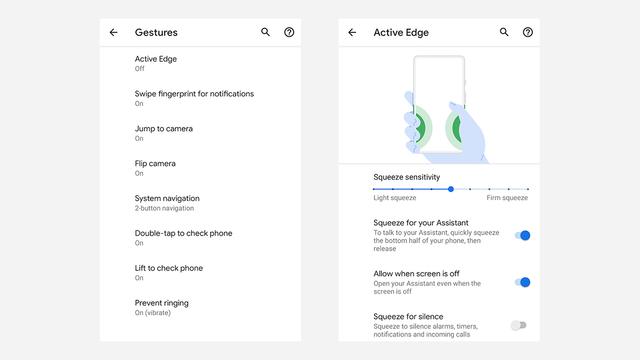Open help icon on Active Edge screen
The width and height of the screenshot is (640, 360).
pyautogui.click(x=528, y=32)
